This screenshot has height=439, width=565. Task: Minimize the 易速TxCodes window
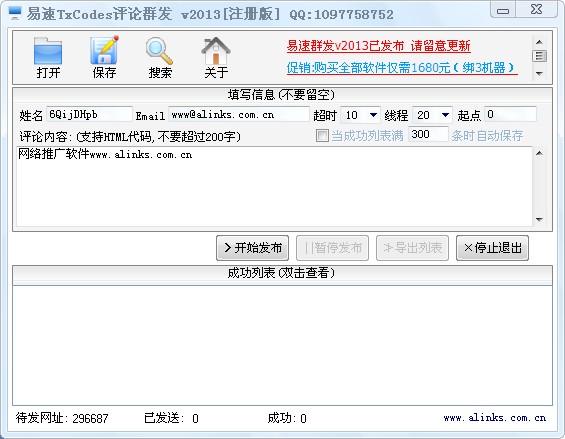tap(503, 9)
